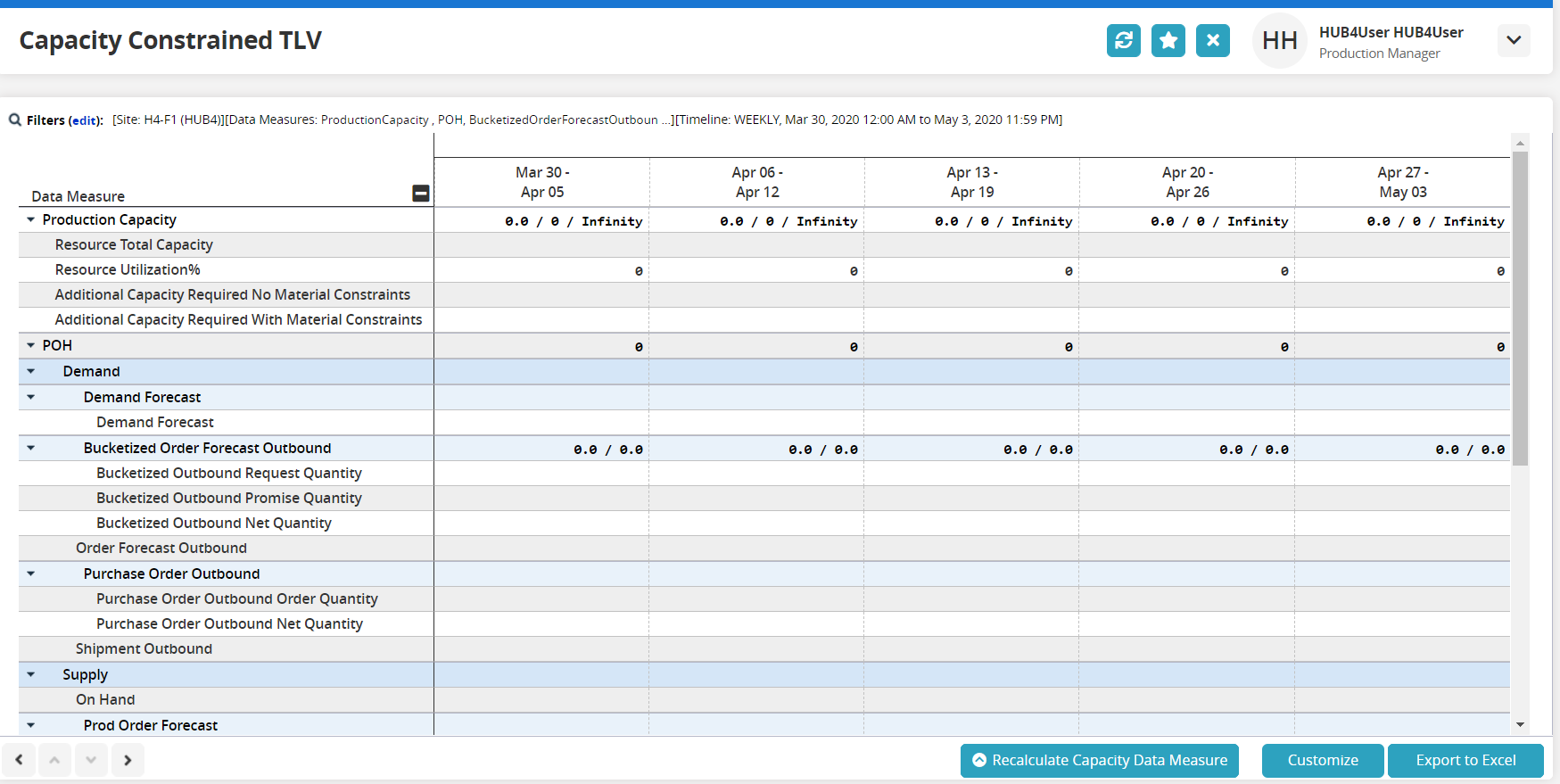The width and height of the screenshot is (1560, 784).
Task: Close the view with the X icon
Action: click(x=1212, y=40)
